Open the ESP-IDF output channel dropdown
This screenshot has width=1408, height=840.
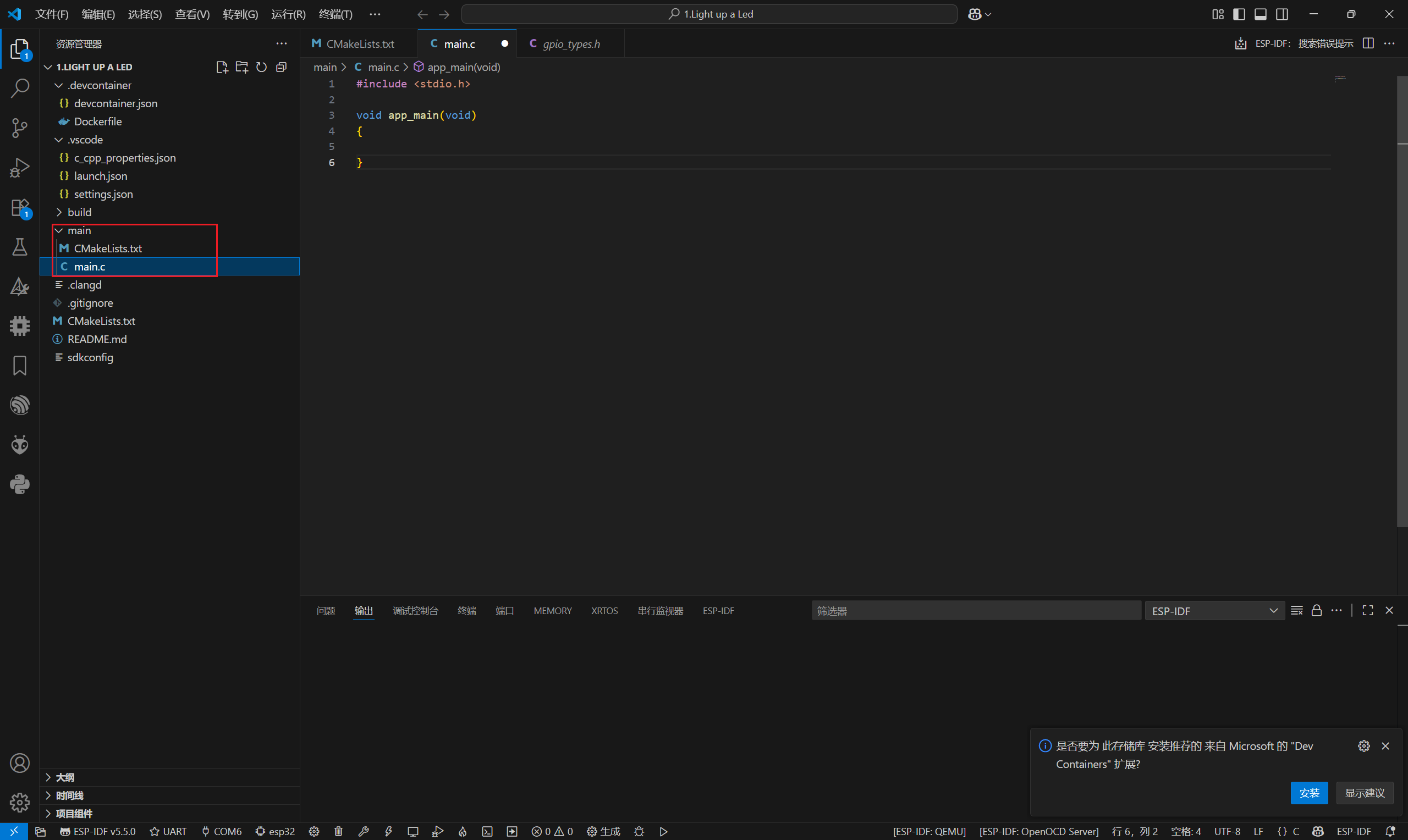pos(1214,611)
